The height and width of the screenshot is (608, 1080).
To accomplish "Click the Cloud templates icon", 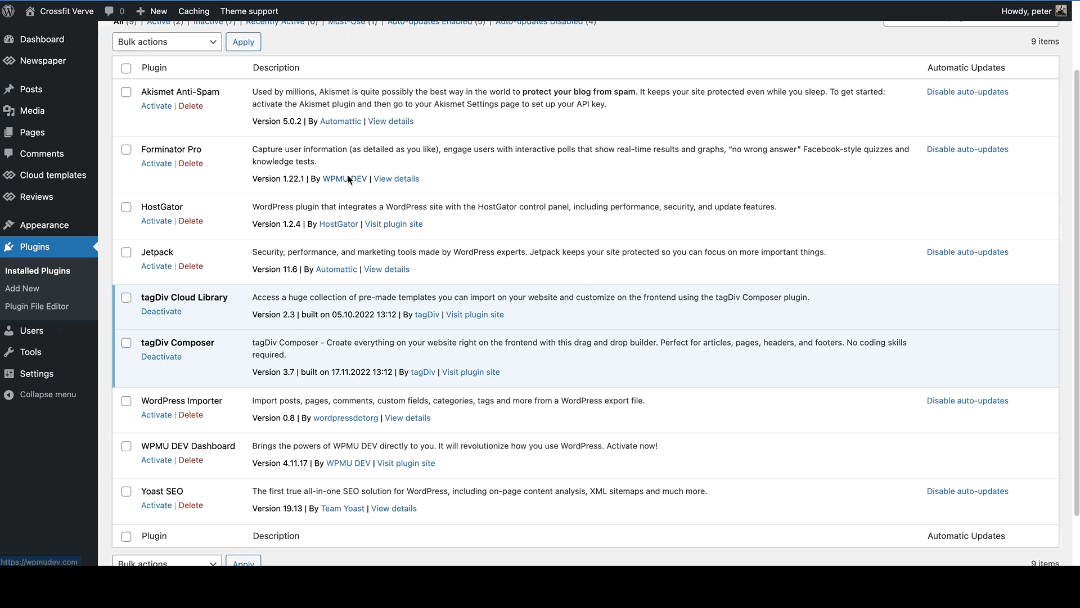I will [9, 175].
